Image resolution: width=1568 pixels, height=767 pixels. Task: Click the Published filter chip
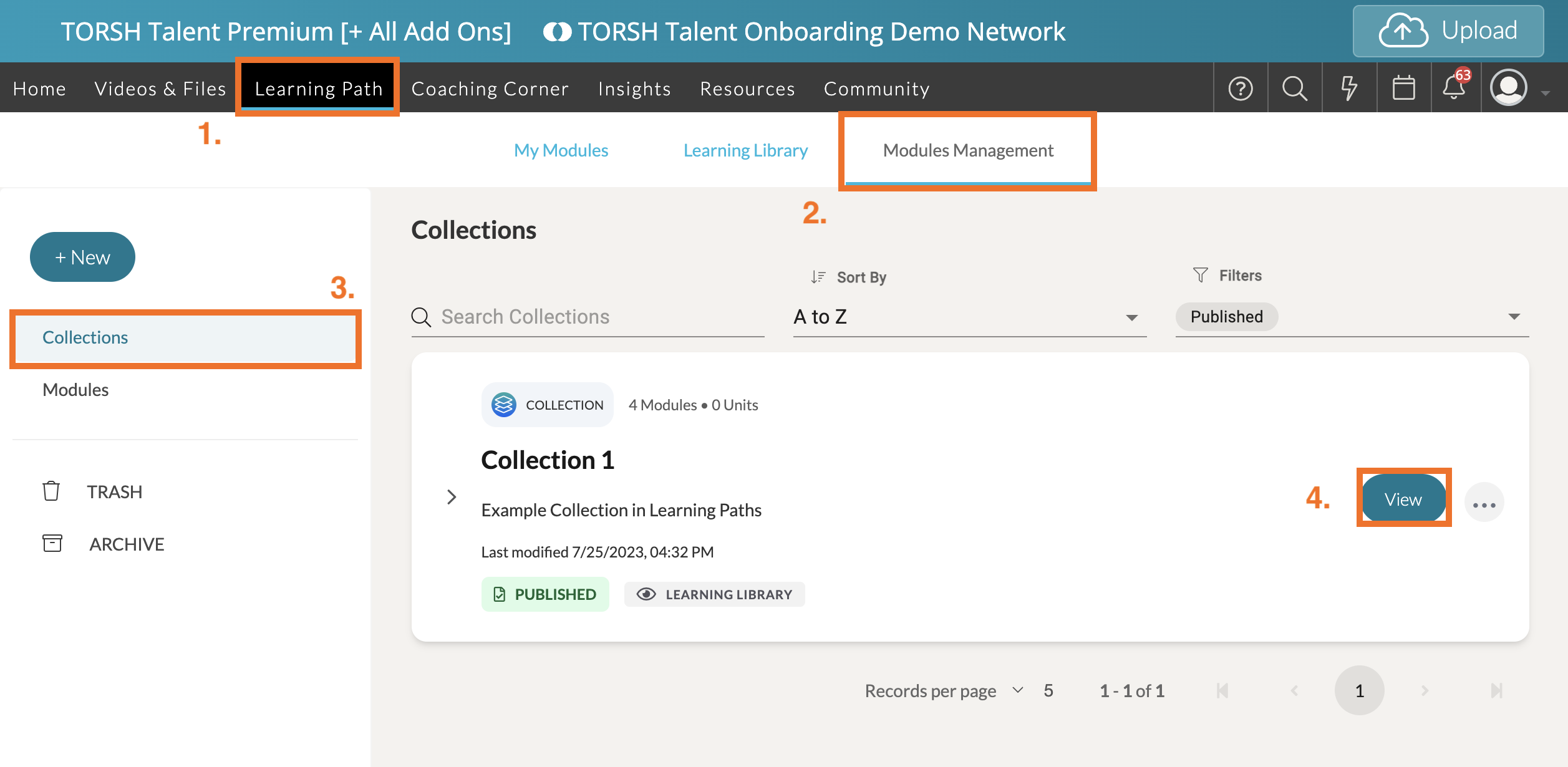point(1227,317)
